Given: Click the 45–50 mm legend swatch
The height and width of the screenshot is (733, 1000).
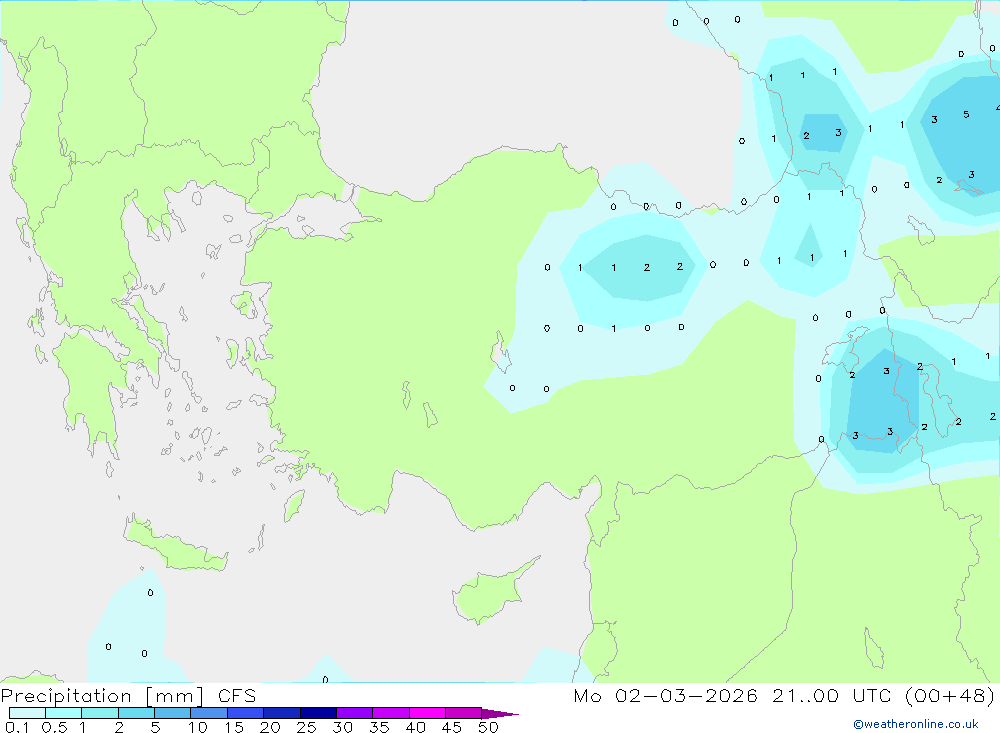Looking at the screenshot, I should click(x=464, y=713).
